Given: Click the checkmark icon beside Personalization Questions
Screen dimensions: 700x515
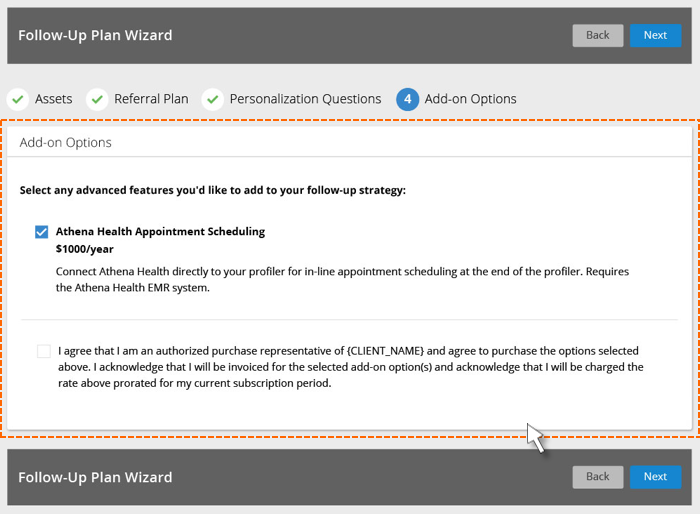Looking at the screenshot, I should [x=212, y=99].
